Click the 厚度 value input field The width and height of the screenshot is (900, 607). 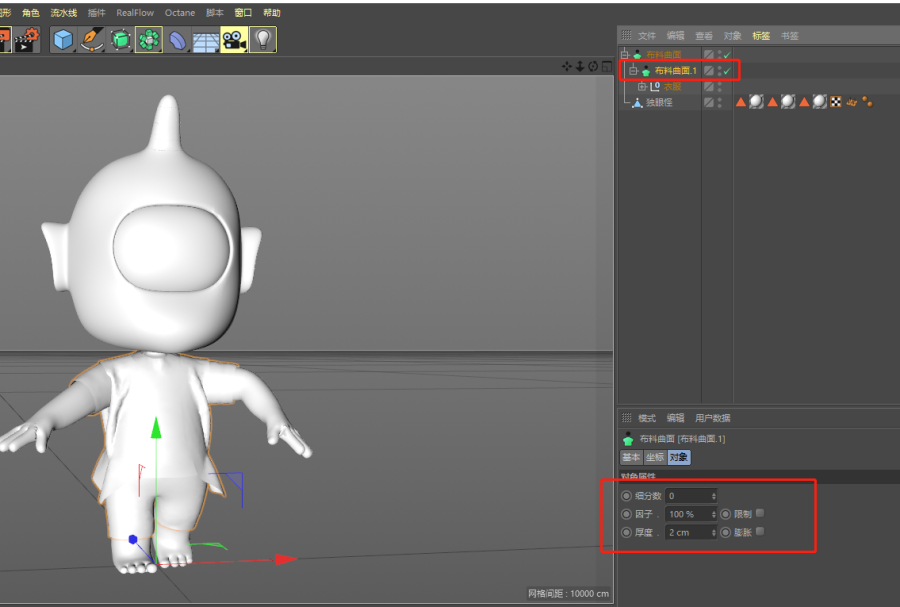click(689, 532)
